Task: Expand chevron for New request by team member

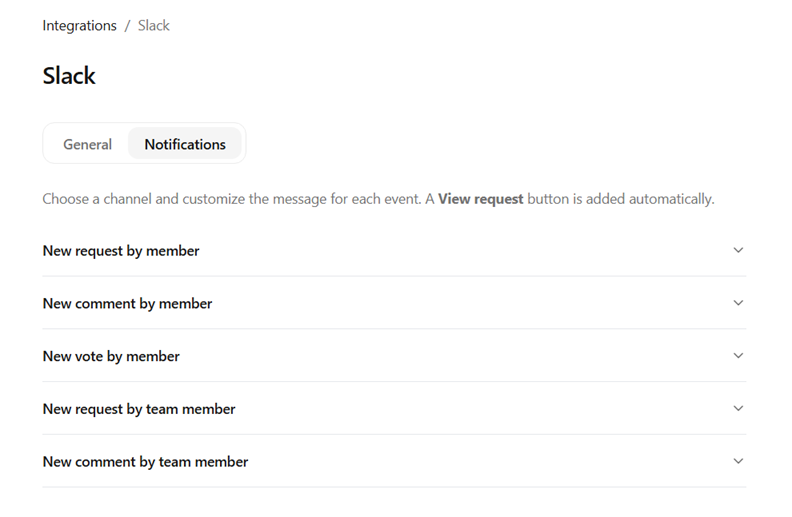Action: click(x=738, y=408)
